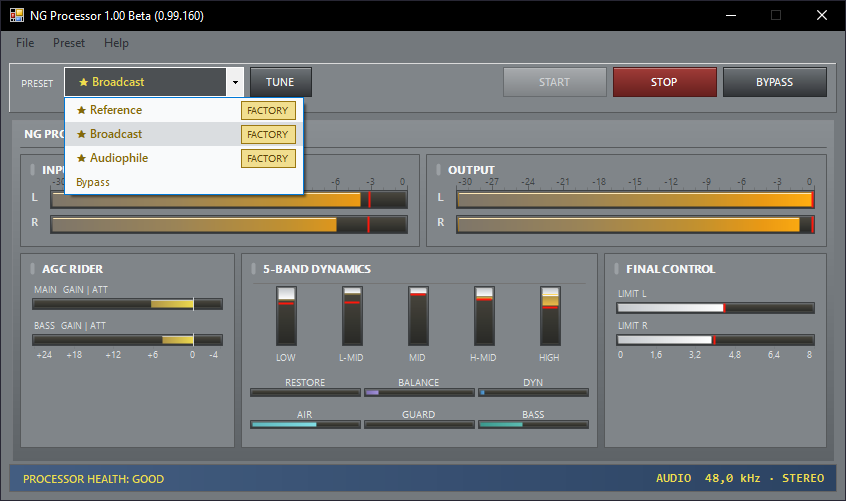846x501 pixels.
Task: Click the BASS indicator bar in dynamics panel
Action: pos(533,424)
